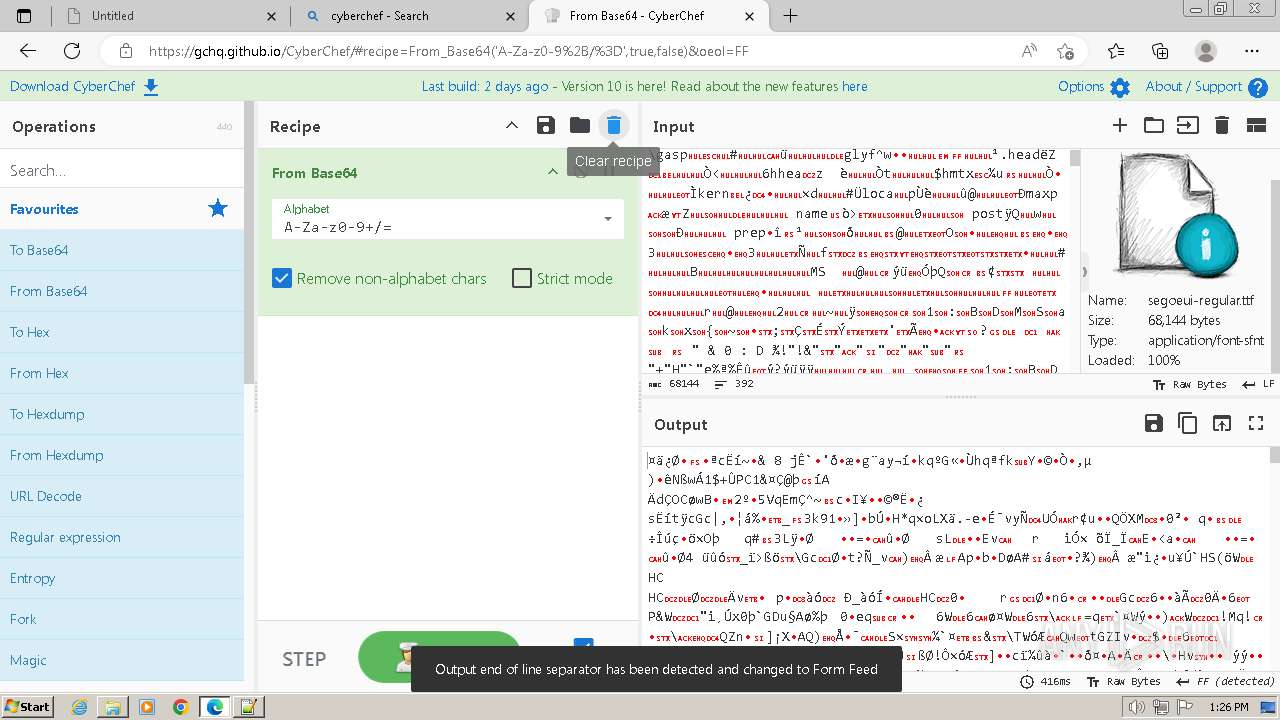Click the STEP button
This screenshot has height=720, width=1280.
click(304, 659)
